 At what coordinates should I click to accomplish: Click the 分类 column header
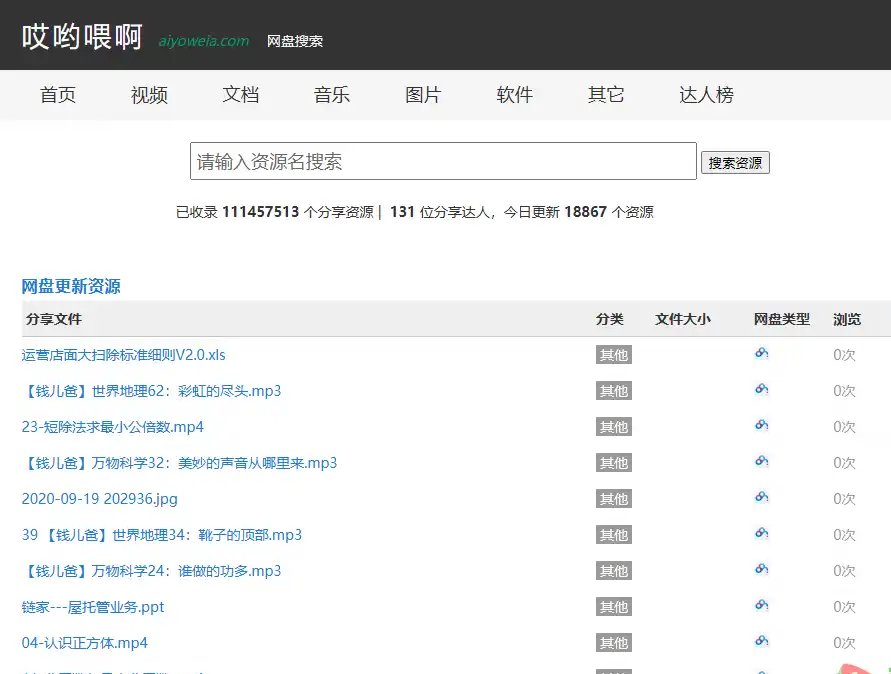click(x=610, y=319)
